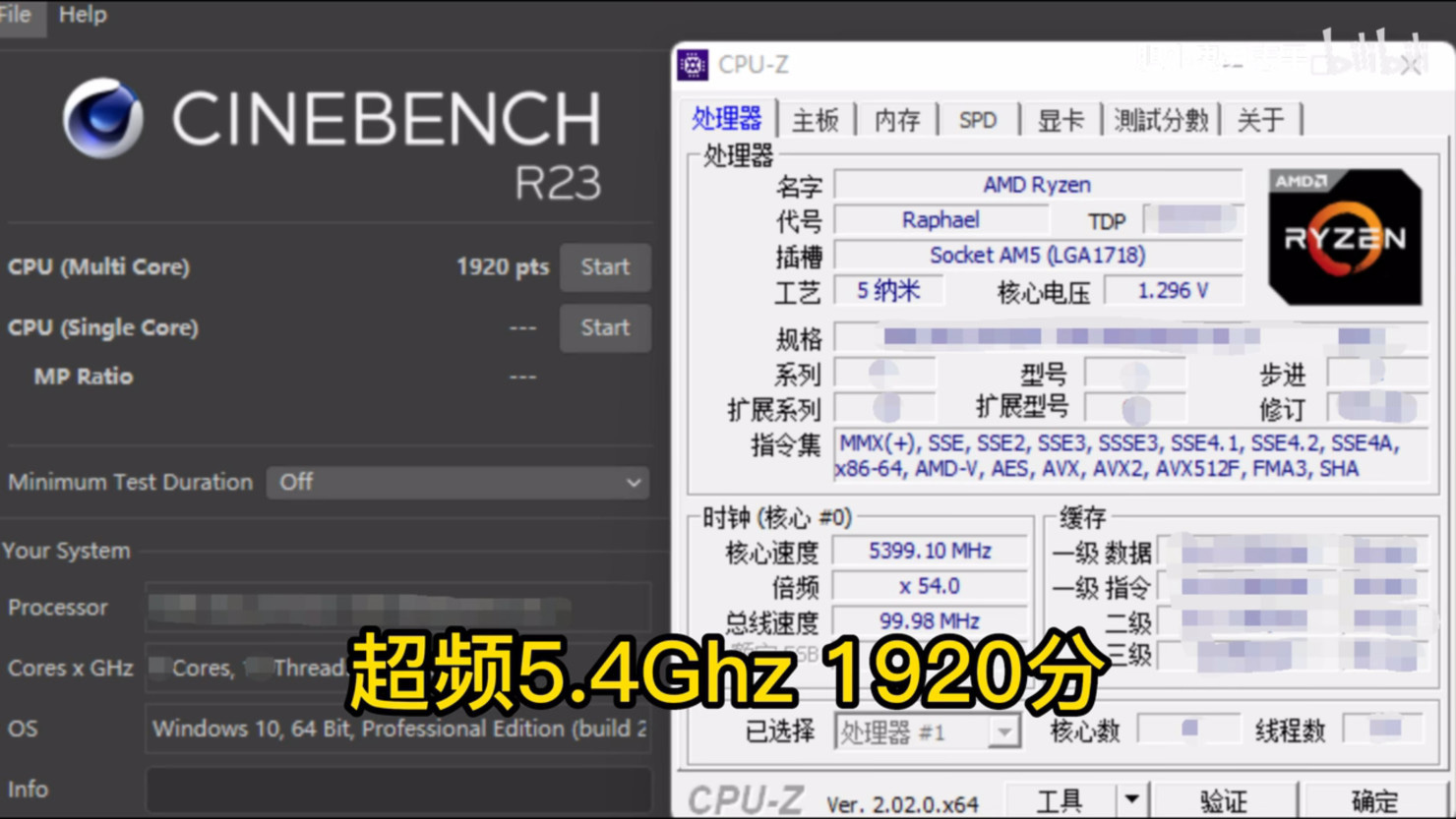
Task: Click the instruction set list text
Action: (1130, 456)
